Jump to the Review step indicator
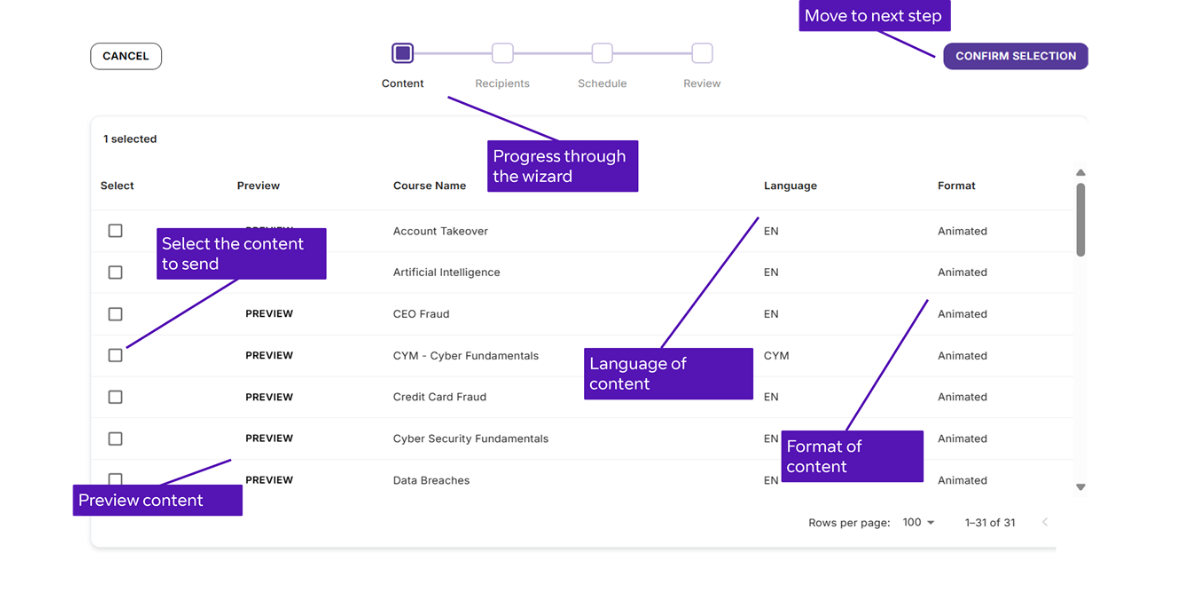Viewport: 1200px width, 600px height. (x=701, y=52)
